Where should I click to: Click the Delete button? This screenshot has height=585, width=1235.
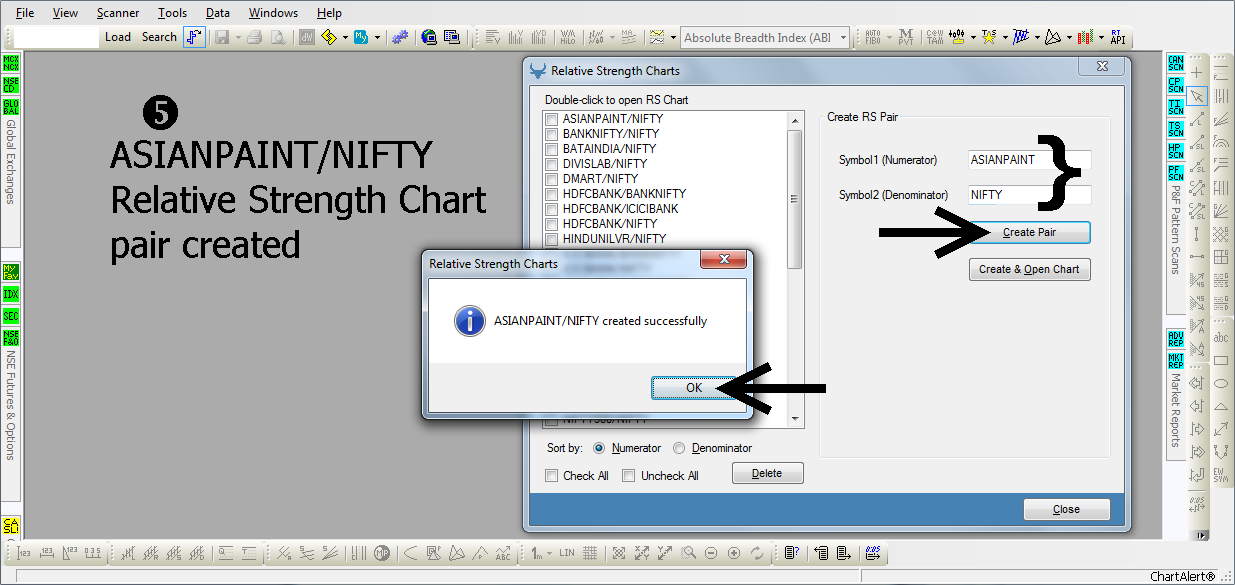tap(767, 473)
